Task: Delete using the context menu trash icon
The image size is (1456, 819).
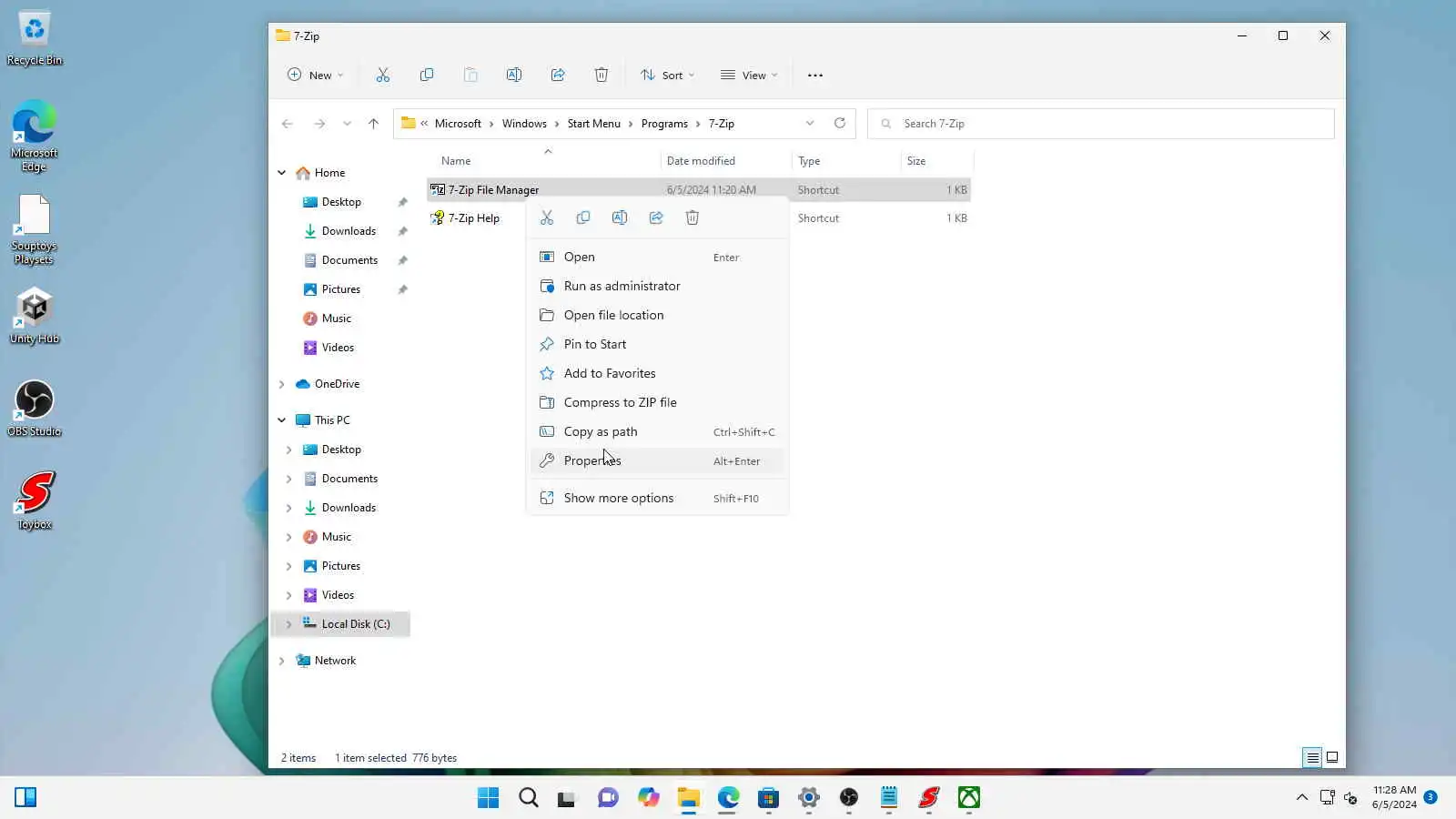Action: pyautogui.click(x=693, y=217)
